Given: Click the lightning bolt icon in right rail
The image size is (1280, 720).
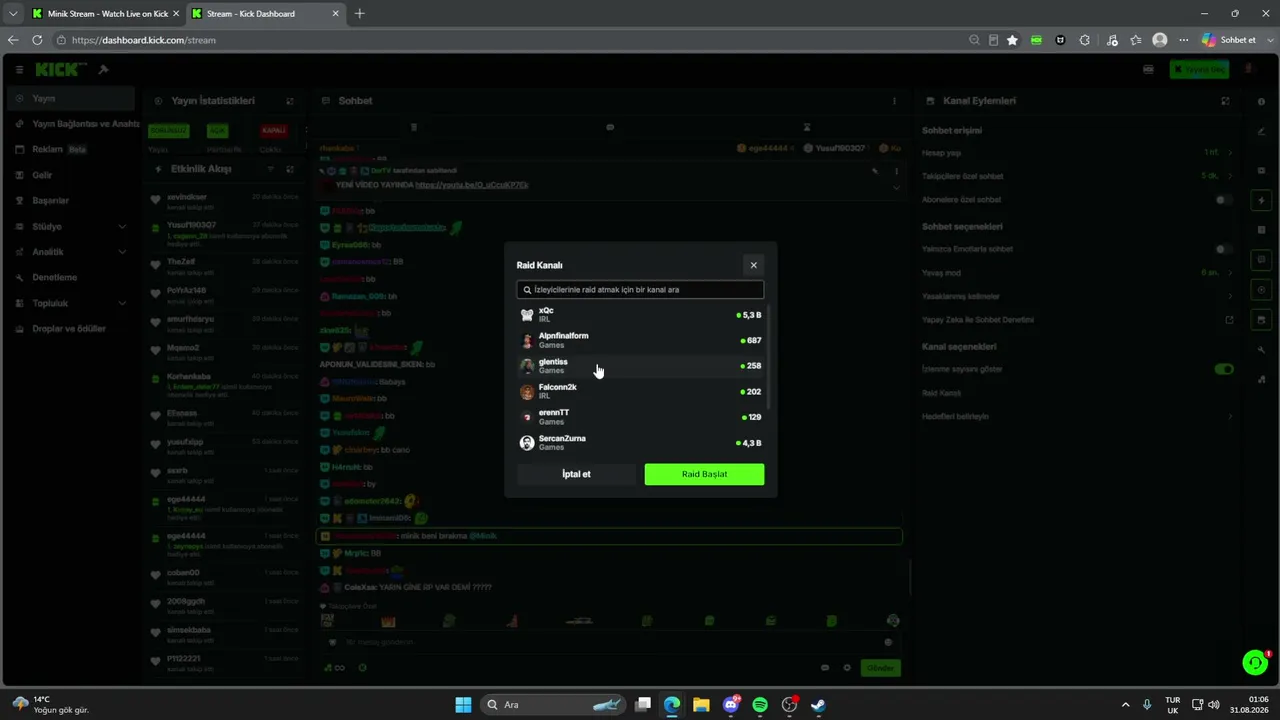Looking at the screenshot, I should [1261, 200].
